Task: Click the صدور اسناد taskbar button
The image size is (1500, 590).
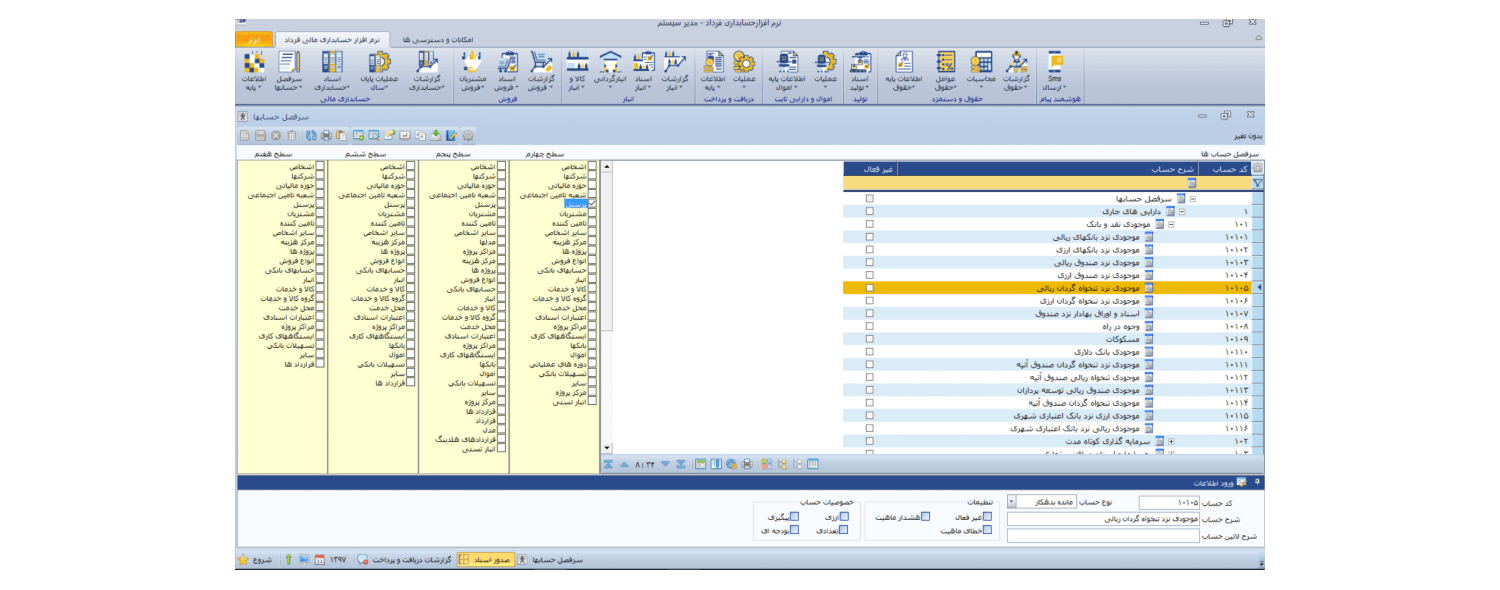Action: point(486,560)
